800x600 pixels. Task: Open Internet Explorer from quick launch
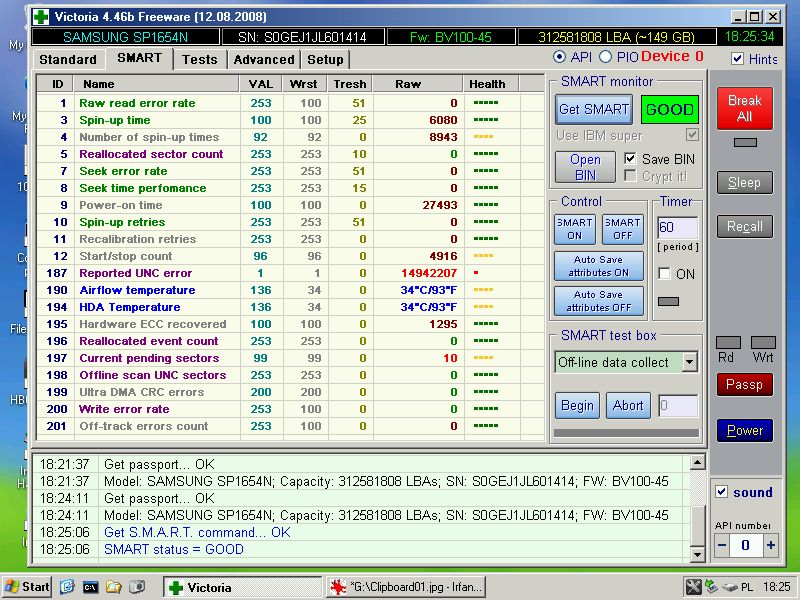[67, 587]
